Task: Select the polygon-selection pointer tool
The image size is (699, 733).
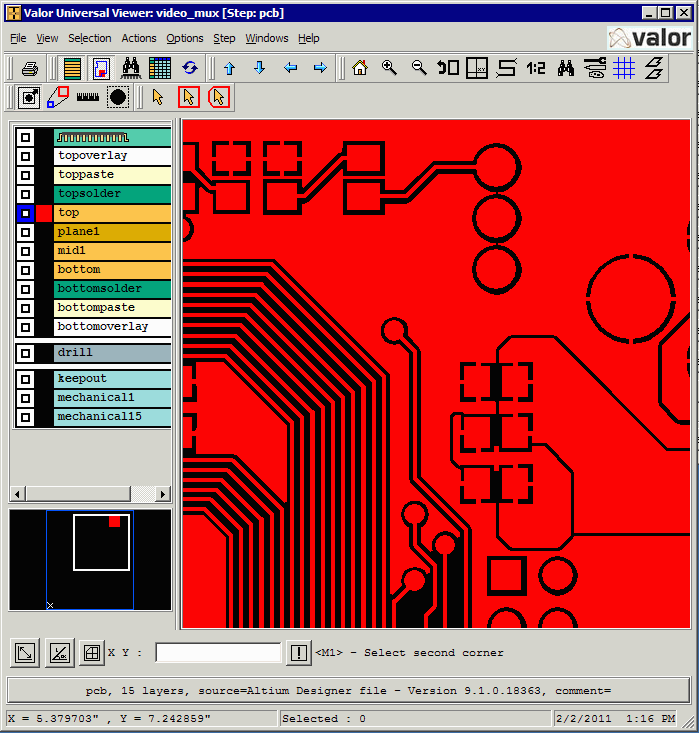Action: click(219, 97)
